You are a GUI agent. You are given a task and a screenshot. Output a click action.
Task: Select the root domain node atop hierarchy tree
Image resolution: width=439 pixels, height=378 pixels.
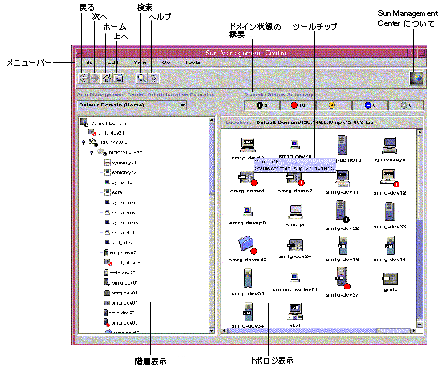[103, 123]
